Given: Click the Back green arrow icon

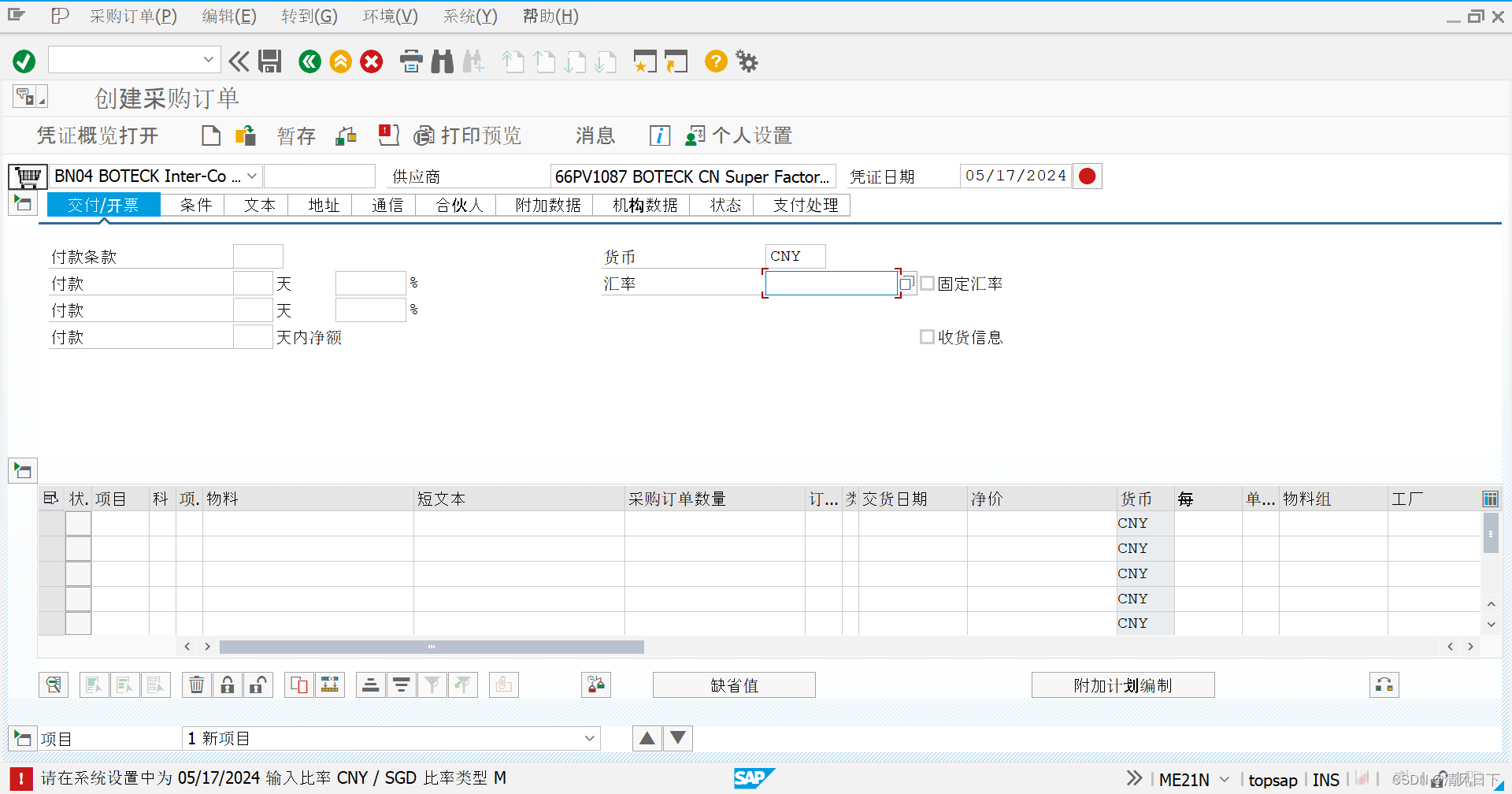Looking at the screenshot, I should click(309, 61).
